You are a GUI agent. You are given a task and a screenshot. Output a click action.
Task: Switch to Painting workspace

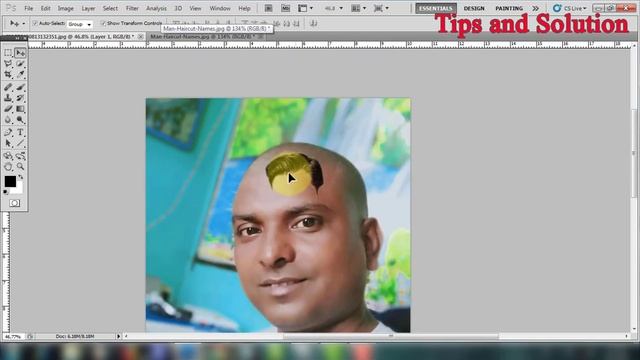tap(509, 8)
